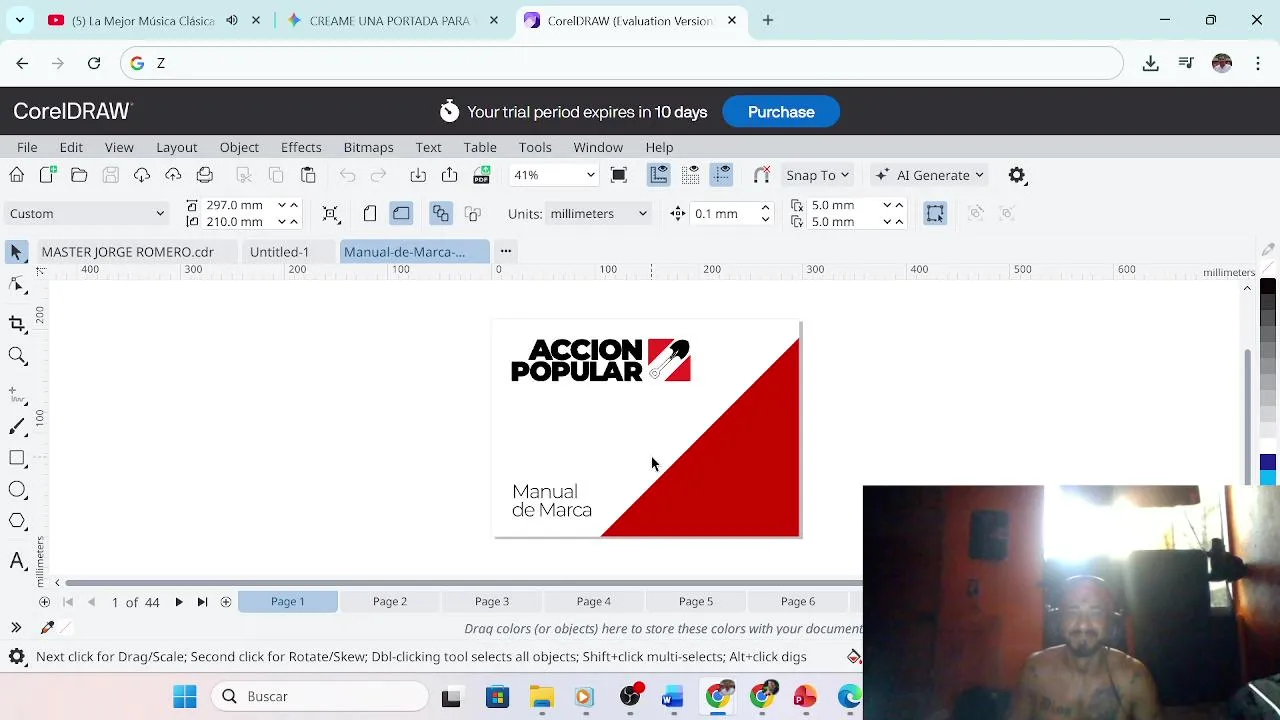Paste from clipboard icon
This screenshot has width=1280, height=720.
pyautogui.click(x=308, y=175)
